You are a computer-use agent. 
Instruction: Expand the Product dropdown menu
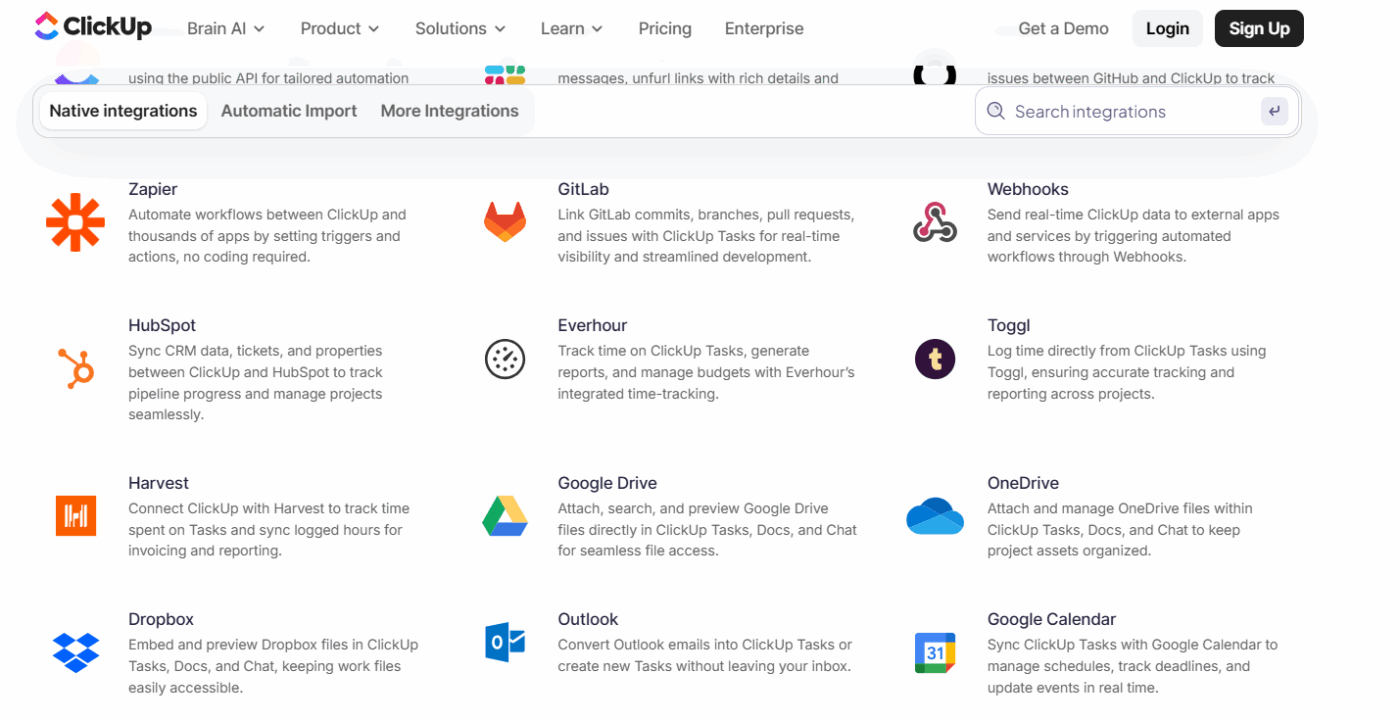(339, 29)
